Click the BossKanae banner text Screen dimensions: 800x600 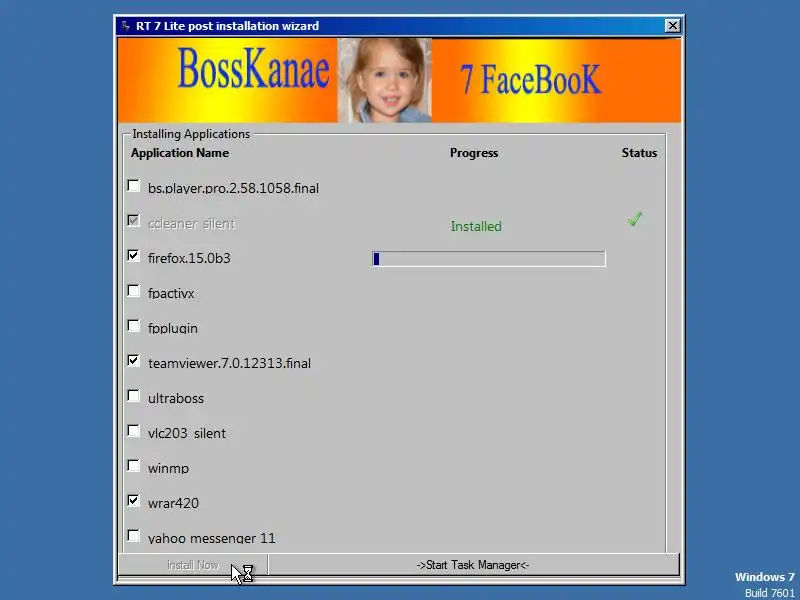[254, 70]
